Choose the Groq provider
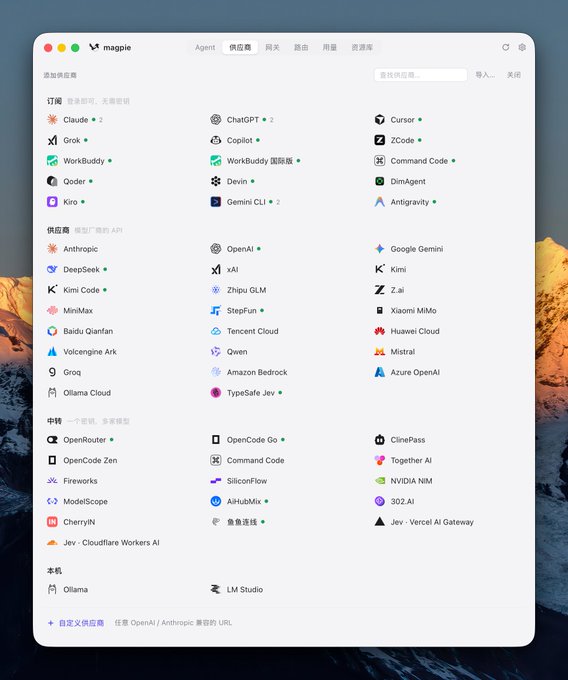The image size is (568, 680). 64,372
